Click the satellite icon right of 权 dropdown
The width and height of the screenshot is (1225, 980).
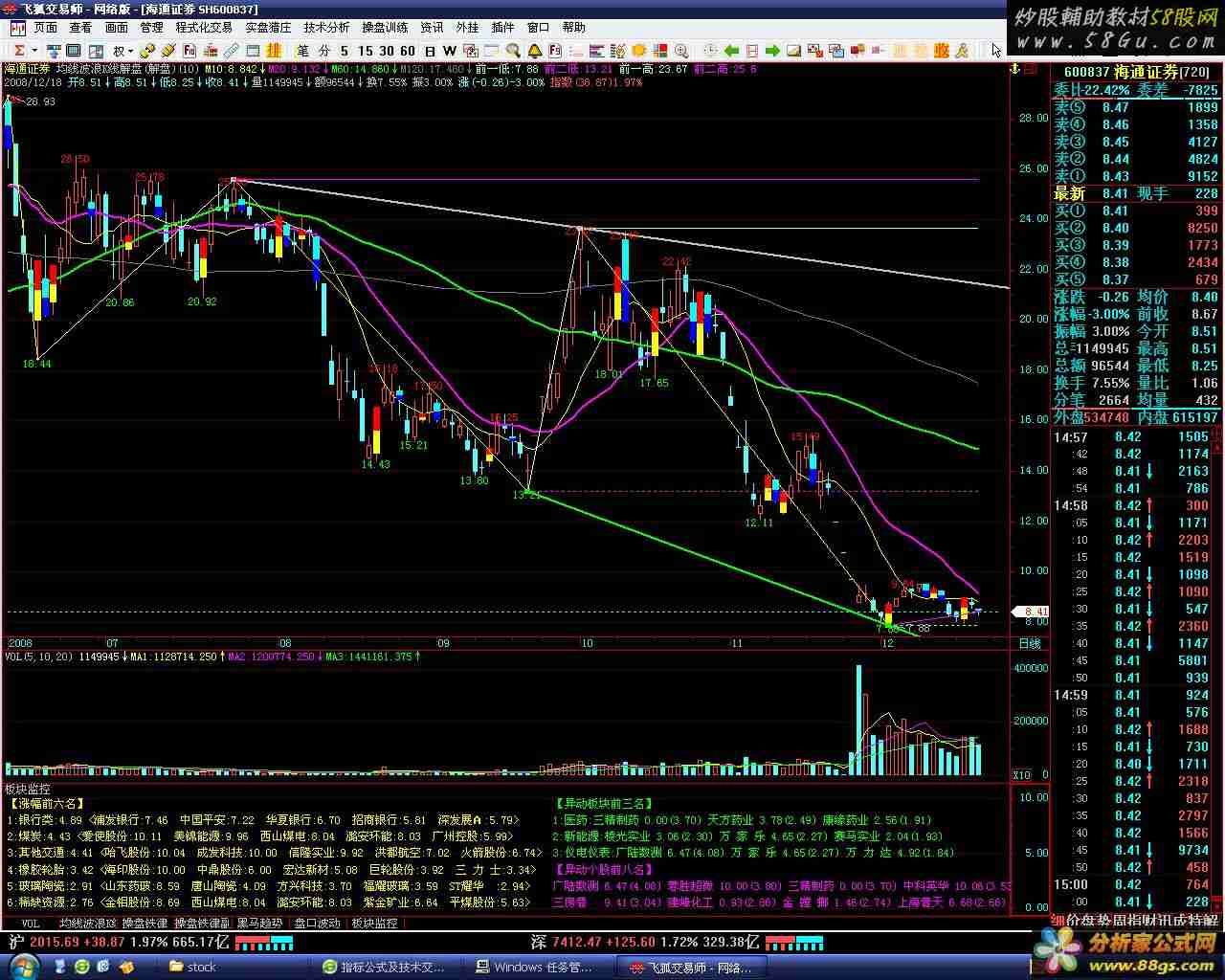[147, 50]
